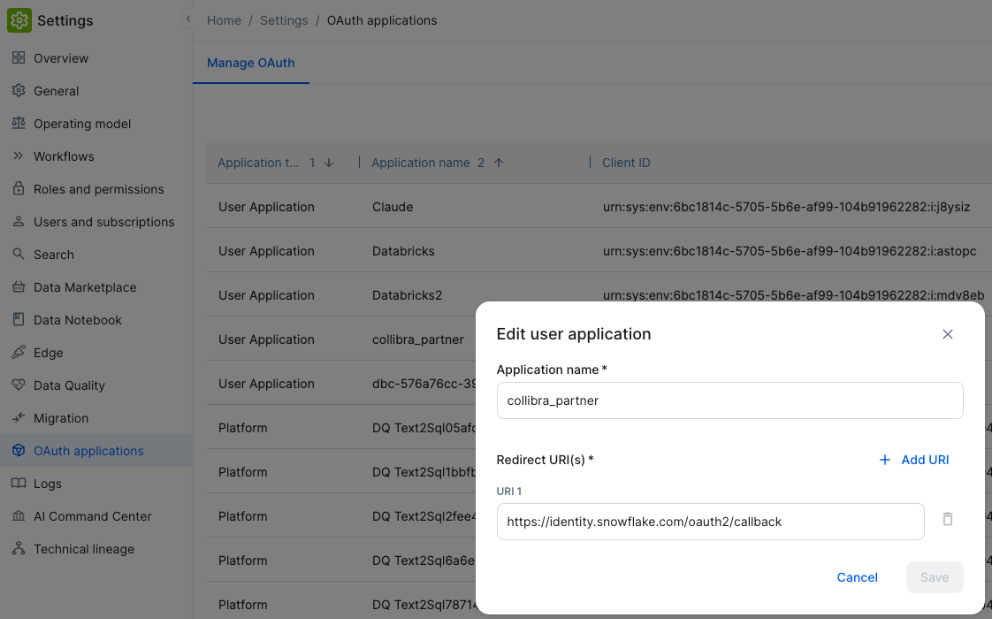The width and height of the screenshot is (993, 619).
Task: Click the URI 1 input field
Action: (711, 521)
